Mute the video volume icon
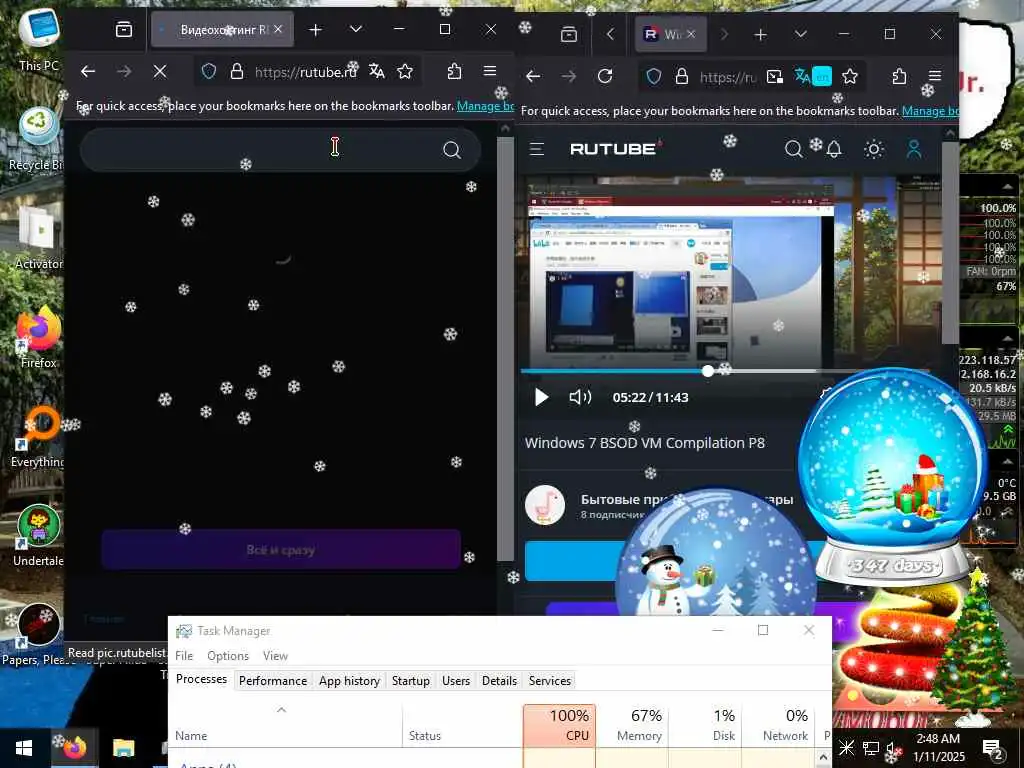 point(580,397)
